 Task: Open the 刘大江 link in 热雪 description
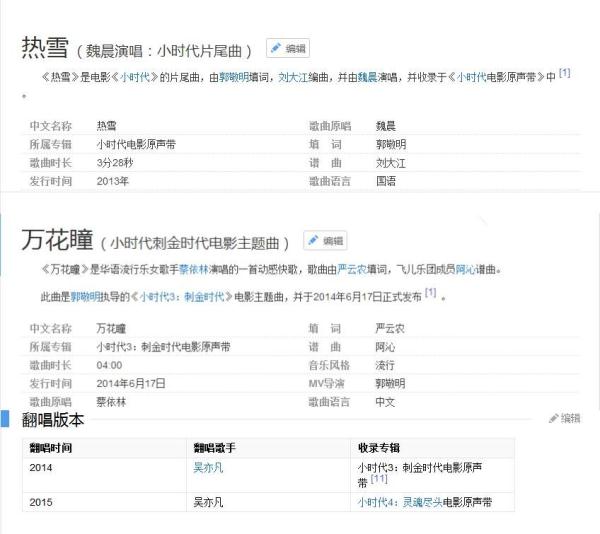(293, 77)
